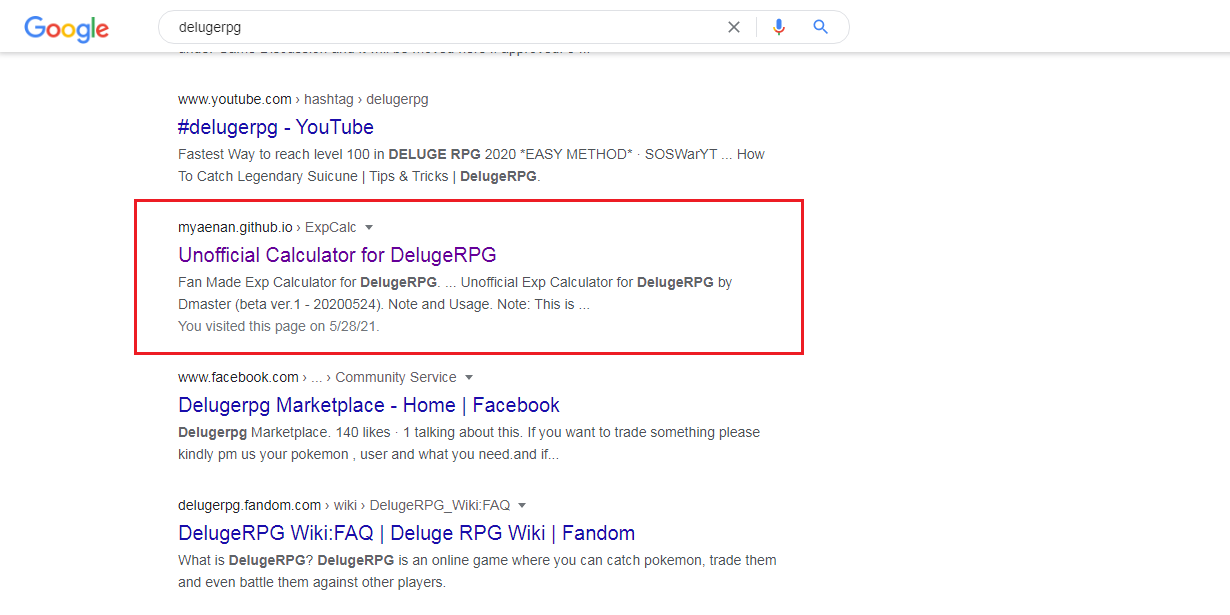Click the myaenan.github.io › ExpCalc breadcrumb
This screenshot has width=1230, height=615.
tap(267, 227)
